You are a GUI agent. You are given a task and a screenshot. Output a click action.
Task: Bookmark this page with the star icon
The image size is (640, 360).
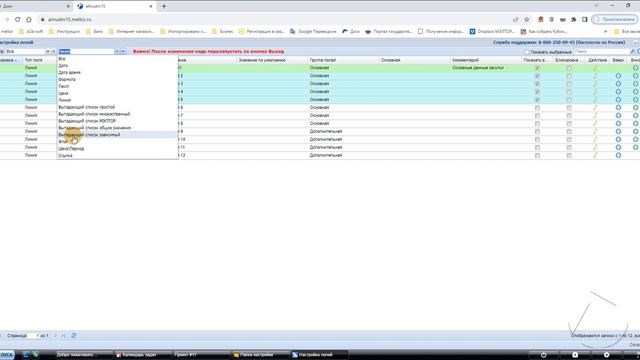point(527,19)
